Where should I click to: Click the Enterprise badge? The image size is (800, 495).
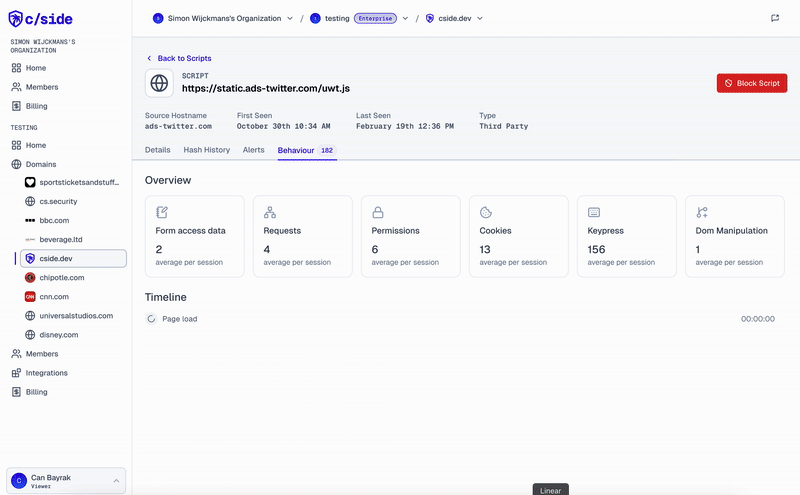click(x=375, y=18)
